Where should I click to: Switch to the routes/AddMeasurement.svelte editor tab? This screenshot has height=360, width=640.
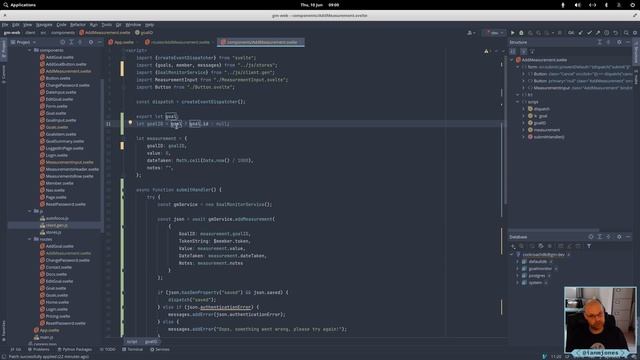(x=178, y=42)
